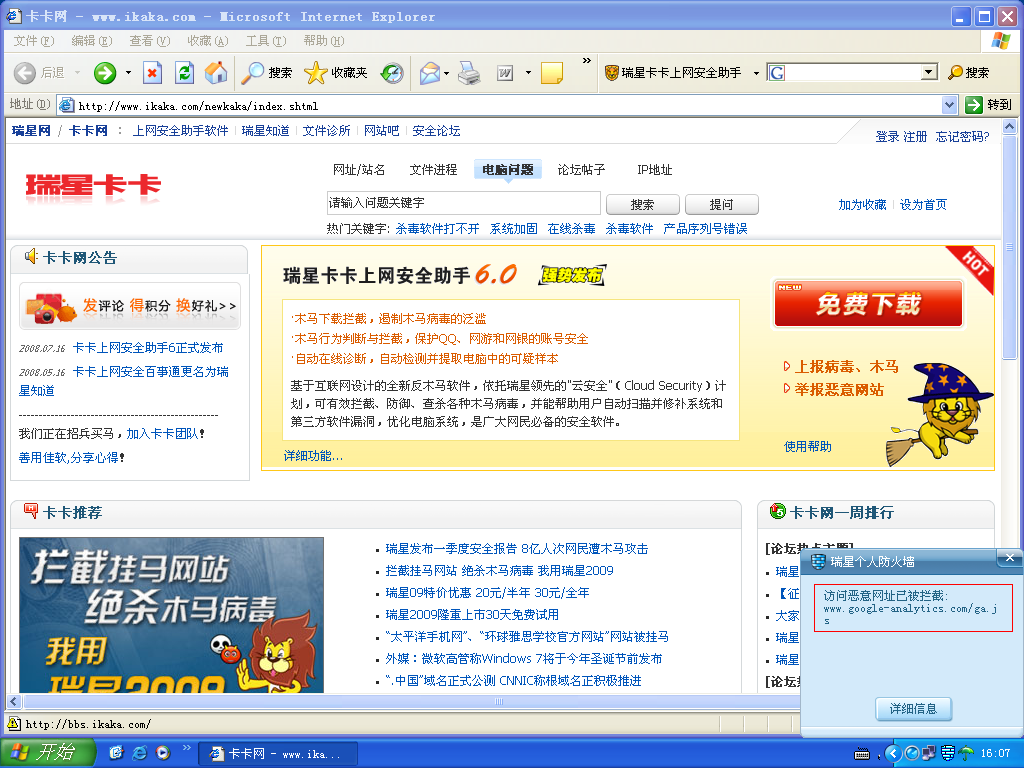Click the Mail envelope toolbar icon

point(430,72)
